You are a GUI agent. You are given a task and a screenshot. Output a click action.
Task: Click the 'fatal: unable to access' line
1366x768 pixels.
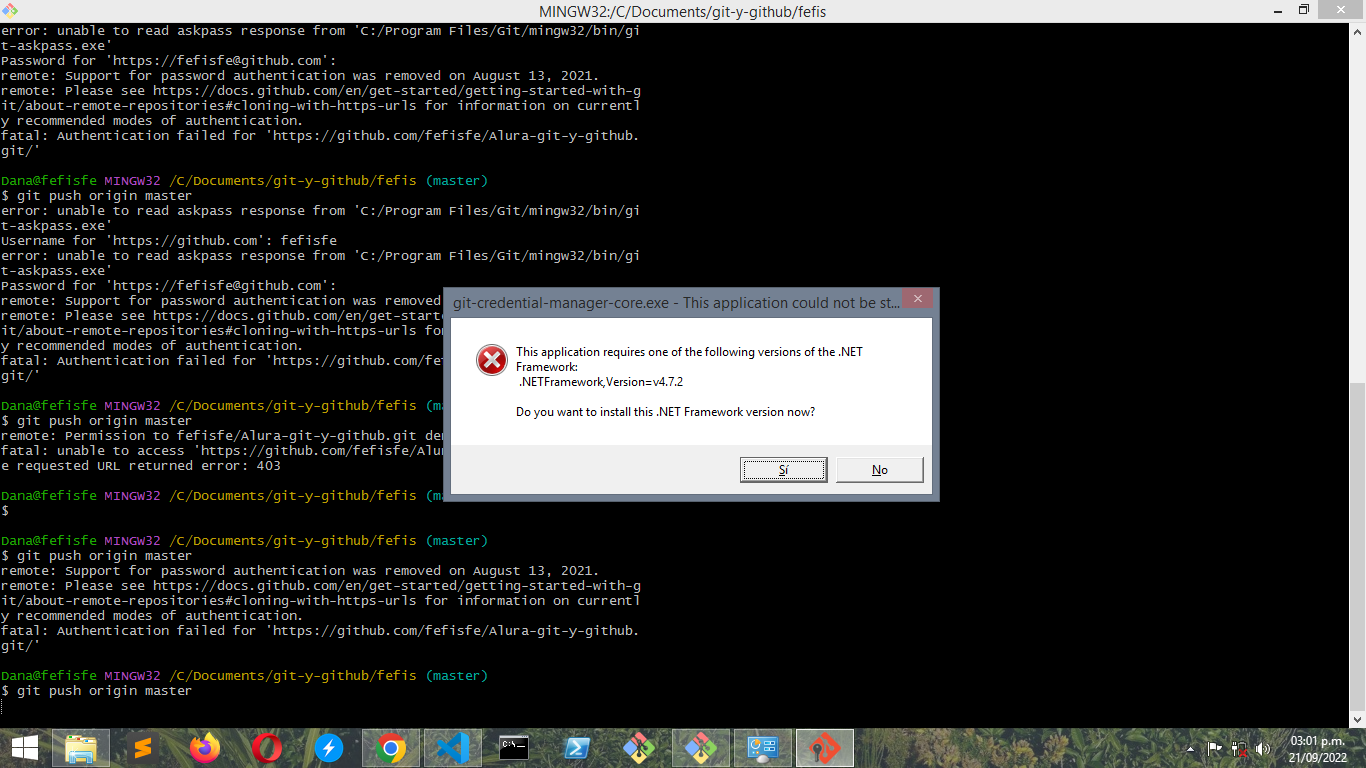[221, 451]
